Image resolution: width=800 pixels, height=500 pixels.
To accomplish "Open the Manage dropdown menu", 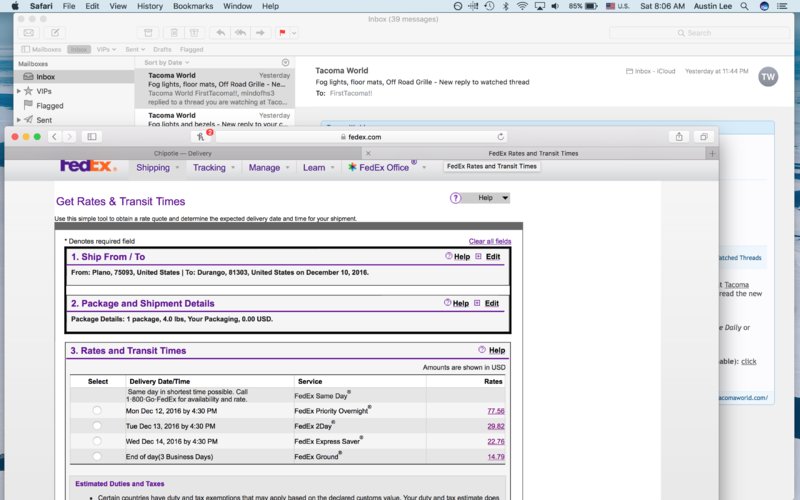I will (269, 167).
